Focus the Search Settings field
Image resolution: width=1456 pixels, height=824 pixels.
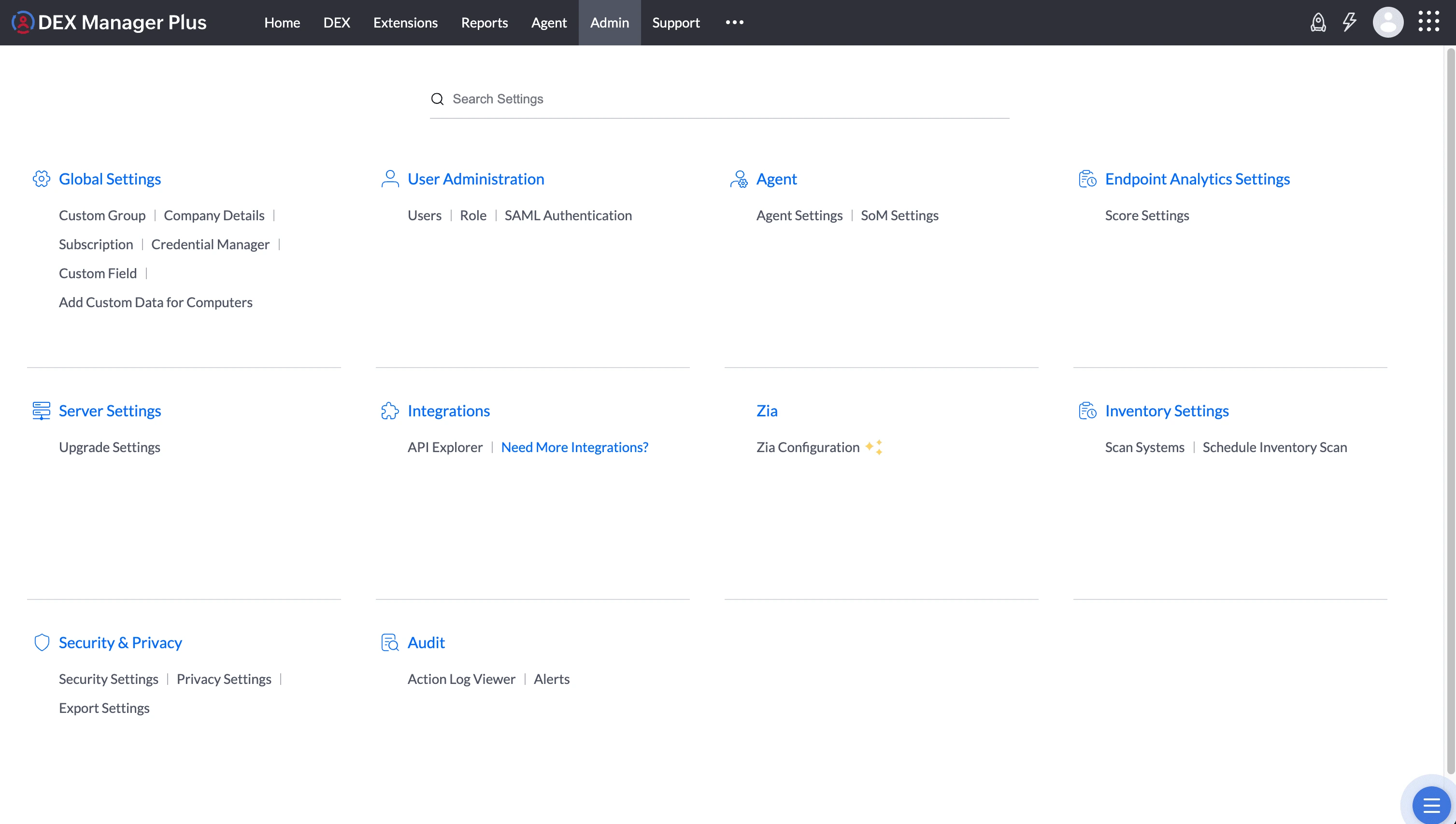pos(719,99)
